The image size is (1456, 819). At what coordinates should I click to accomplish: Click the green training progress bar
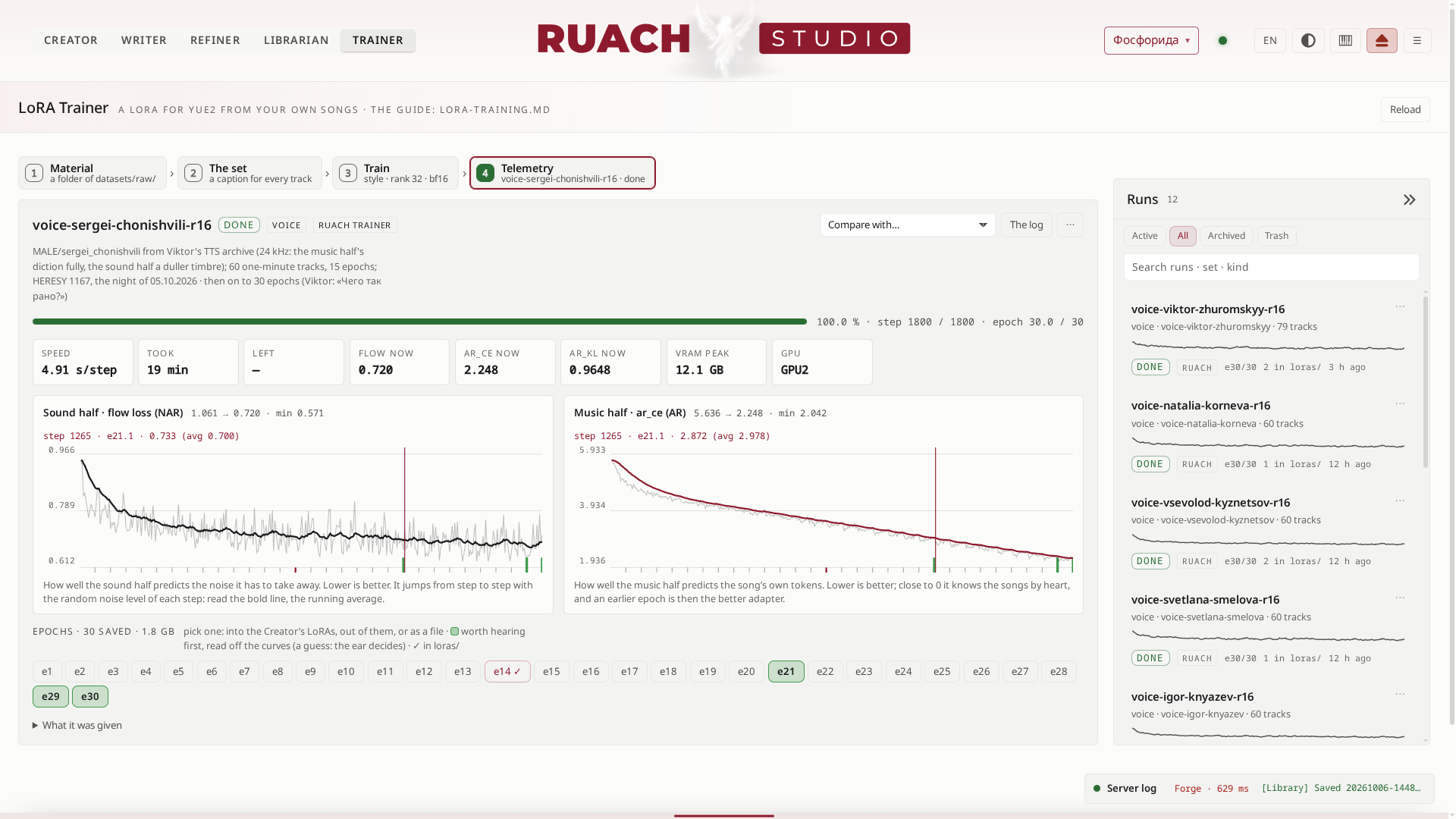click(x=419, y=322)
